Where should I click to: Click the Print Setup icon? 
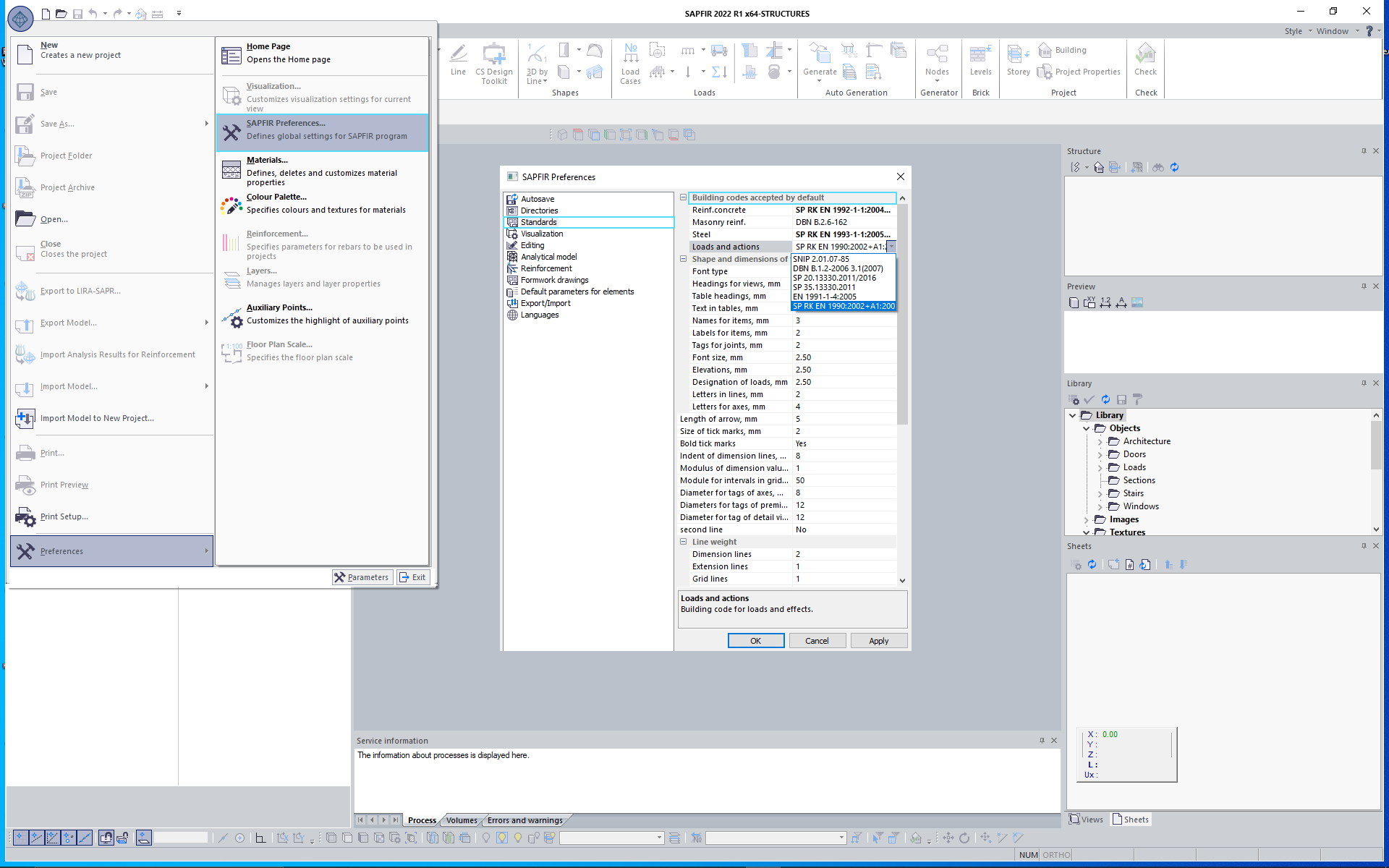click(25, 516)
